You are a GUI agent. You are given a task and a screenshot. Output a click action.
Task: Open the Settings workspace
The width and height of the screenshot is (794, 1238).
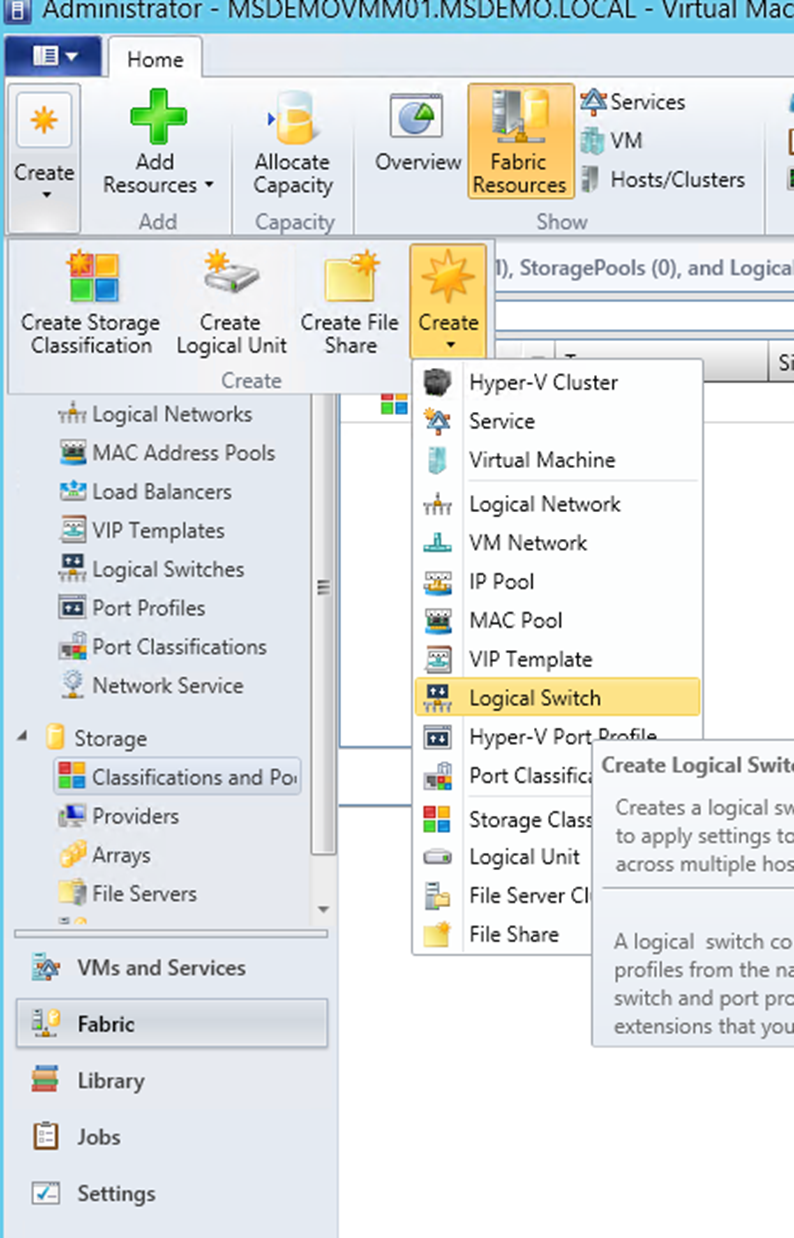coord(171,1194)
